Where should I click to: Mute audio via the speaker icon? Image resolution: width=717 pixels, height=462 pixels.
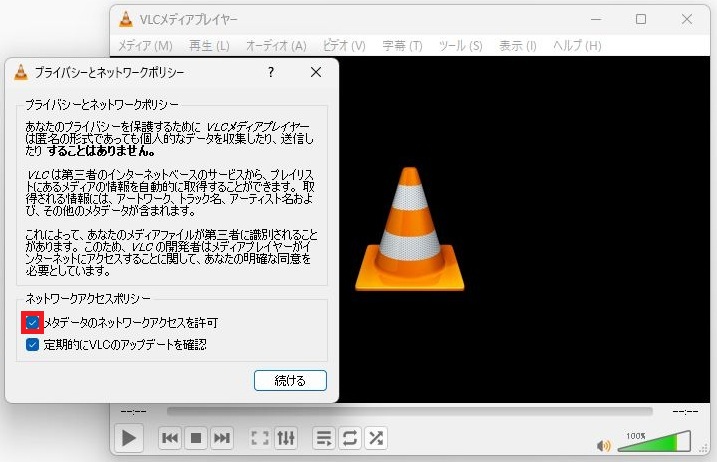[603, 446]
